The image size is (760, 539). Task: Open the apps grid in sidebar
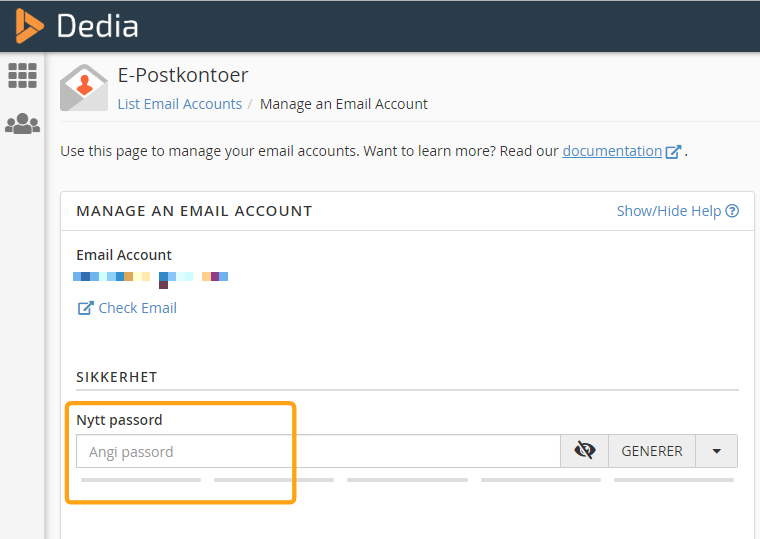point(22,75)
